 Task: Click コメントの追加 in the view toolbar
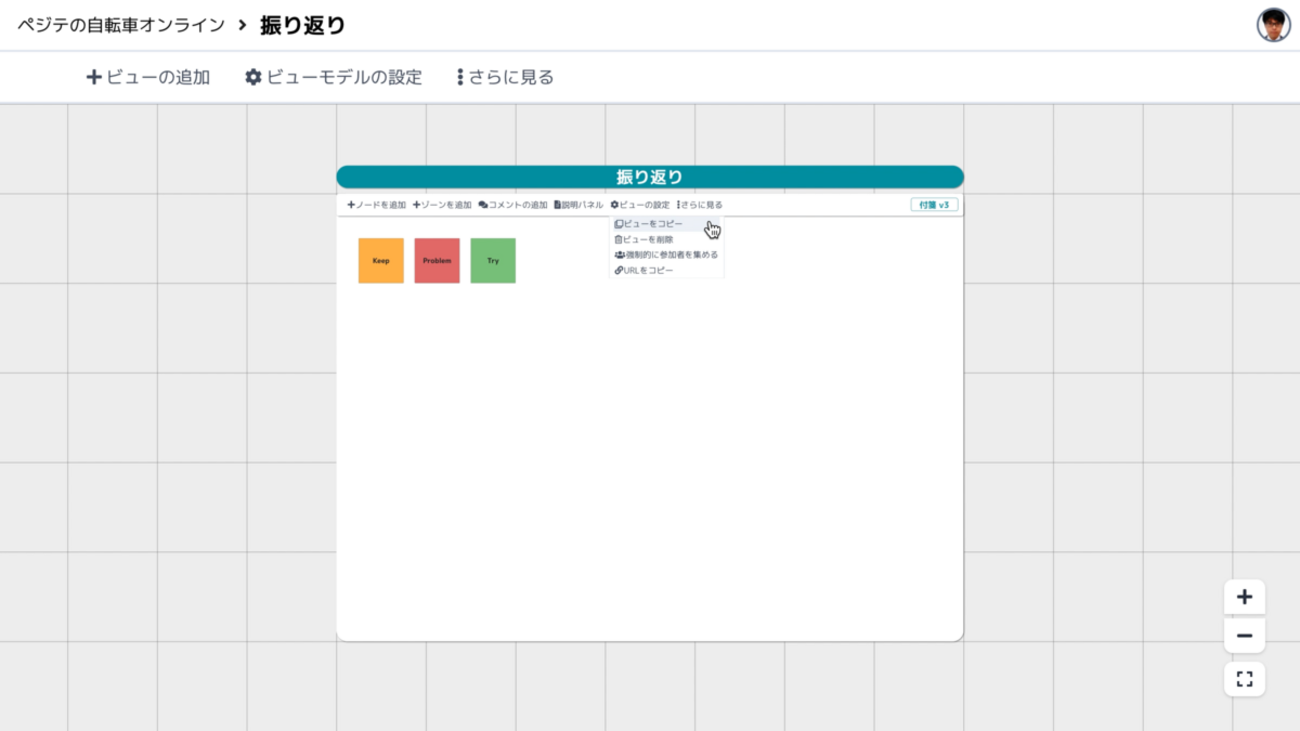[513, 205]
